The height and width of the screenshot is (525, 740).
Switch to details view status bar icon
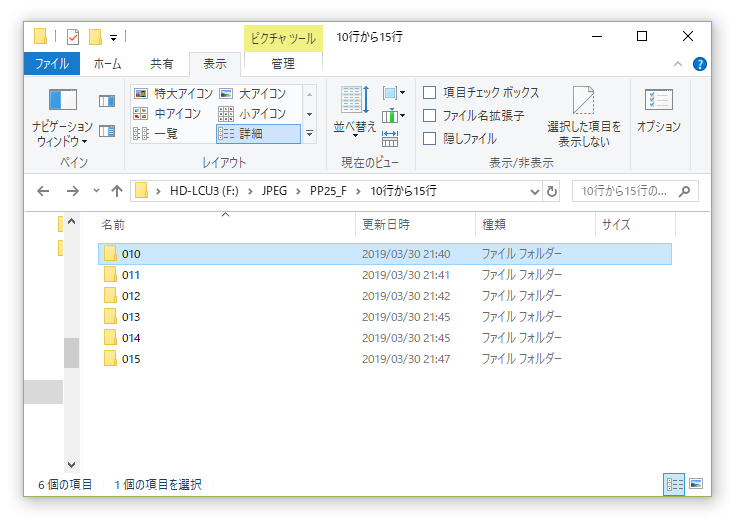click(x=674, y=484)
